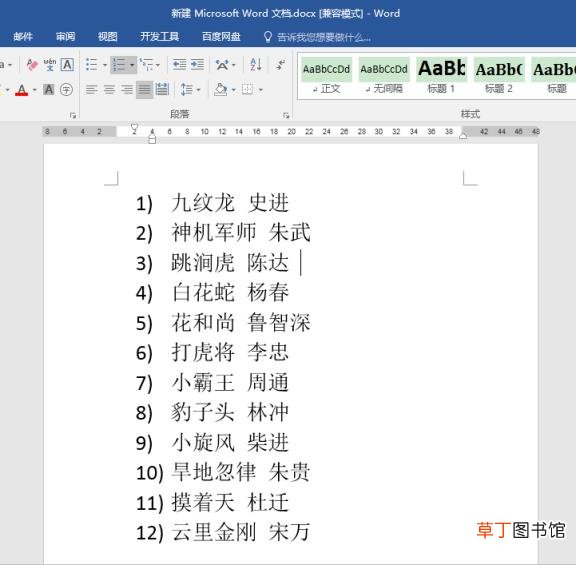Center align the text
Viewport: 576px width, 565px height.
pyautogui.click(x=109, y=89)
